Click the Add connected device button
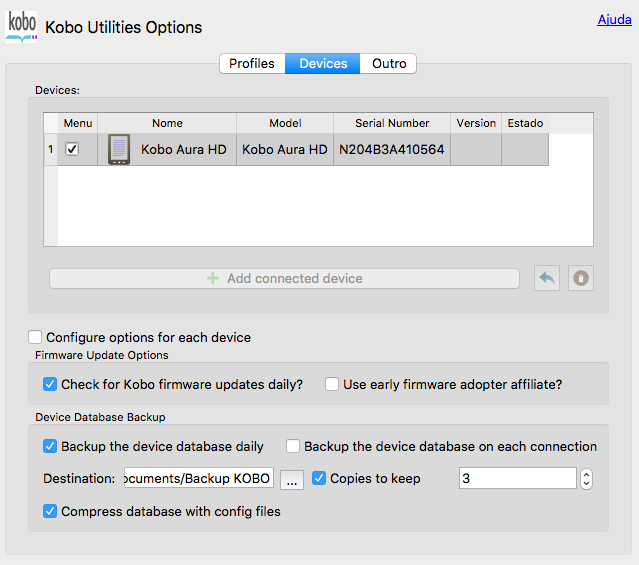 tap(284, 278)
